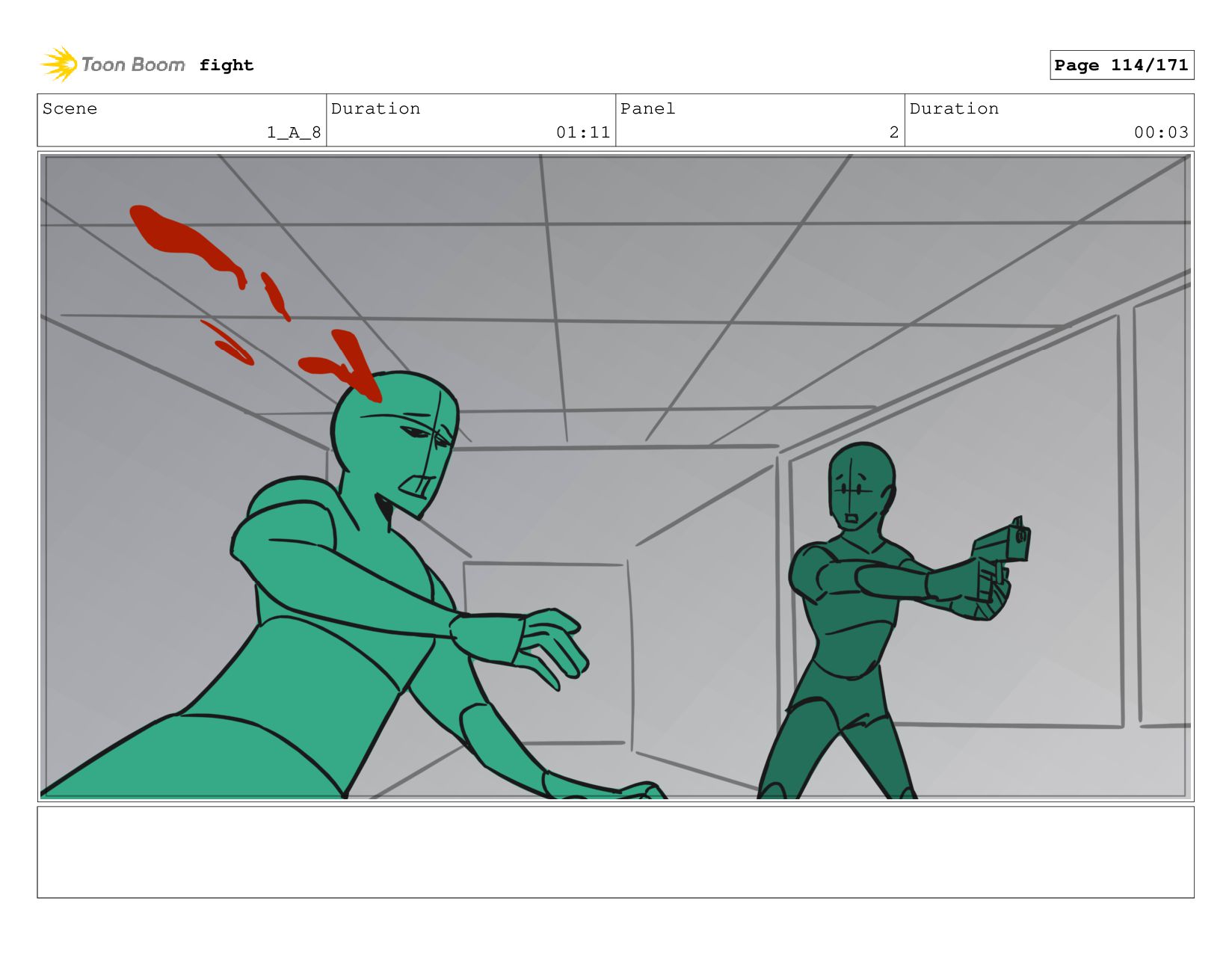Image resolution: width=1232 pixels, height=954 pixels.
Task: Select the 'fight' project title text
Action: click(x=227, y=66)
